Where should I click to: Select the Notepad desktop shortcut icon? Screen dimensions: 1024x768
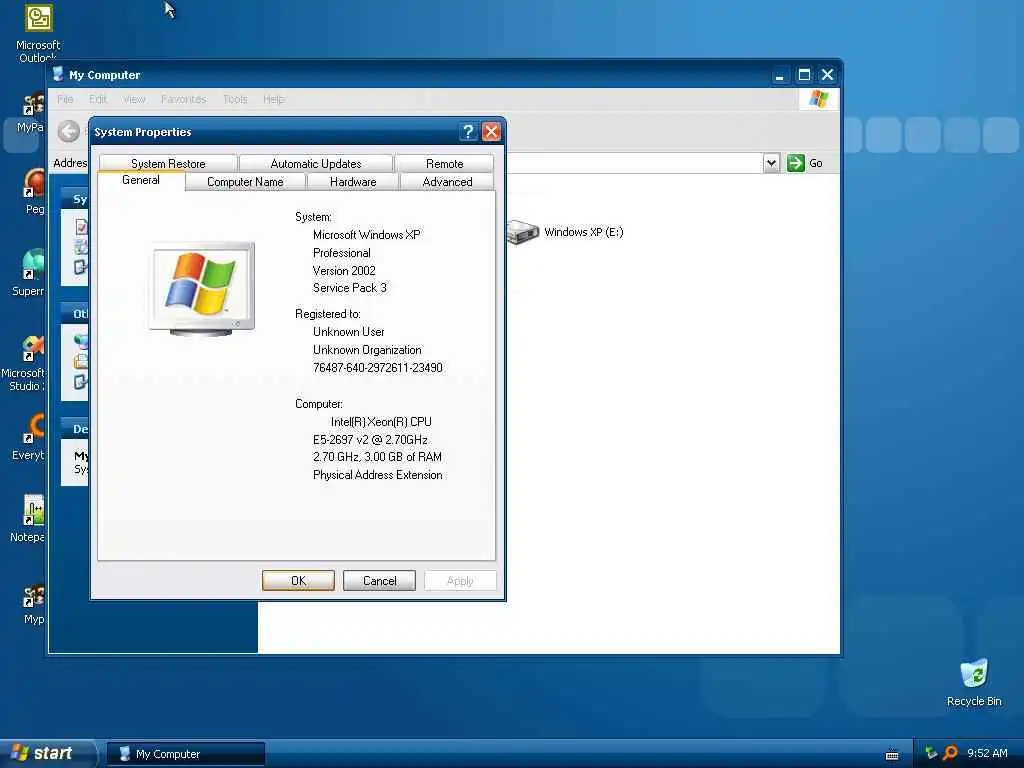(33, 510)
